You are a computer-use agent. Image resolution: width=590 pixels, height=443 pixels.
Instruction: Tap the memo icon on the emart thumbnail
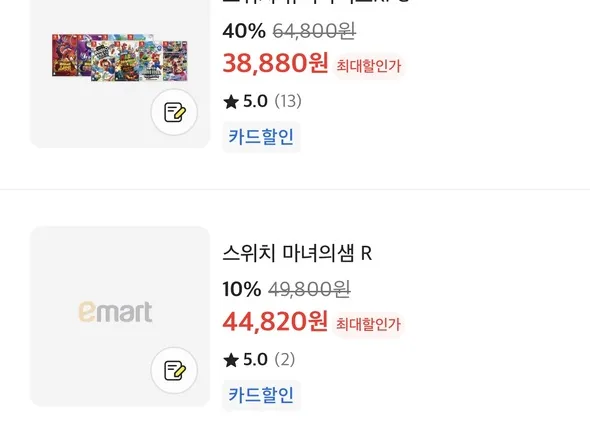tap(174, 371)
